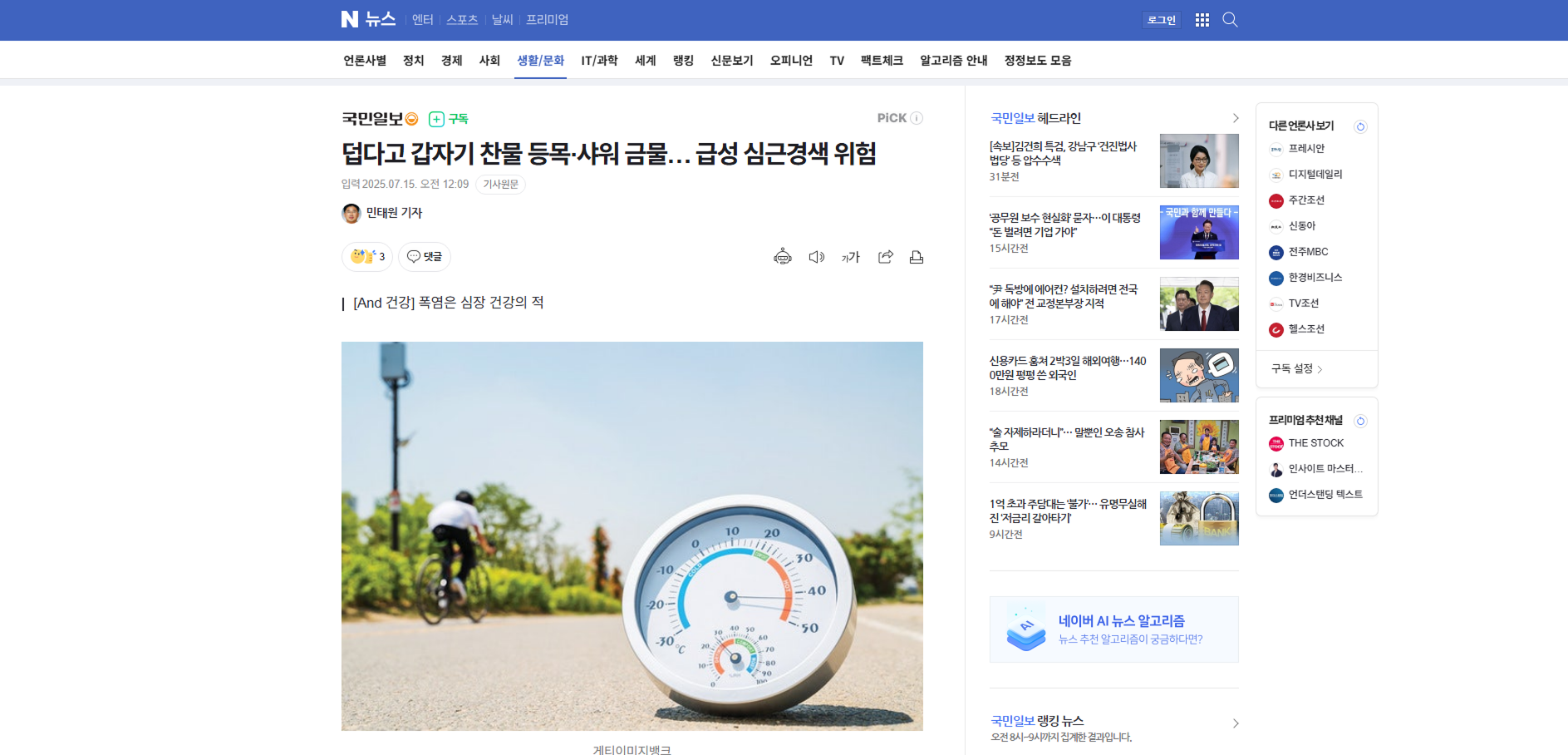
Task: Click the 로그인 button
Action: [x=1161, y=20]
